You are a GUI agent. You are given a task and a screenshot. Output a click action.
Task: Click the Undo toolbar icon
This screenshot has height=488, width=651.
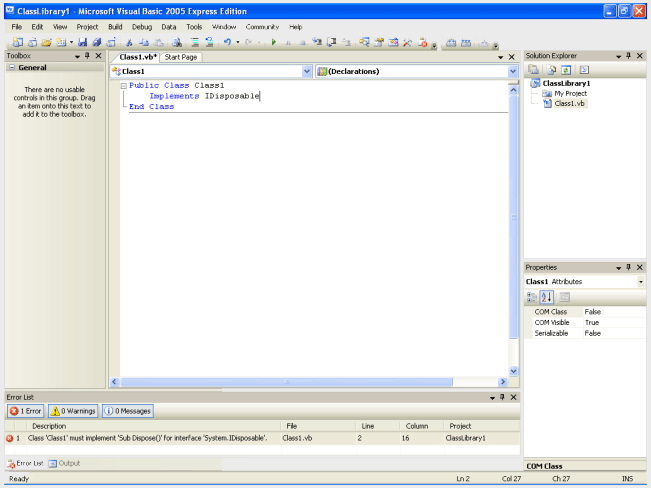pyautogui.click(x=227, y=43)
